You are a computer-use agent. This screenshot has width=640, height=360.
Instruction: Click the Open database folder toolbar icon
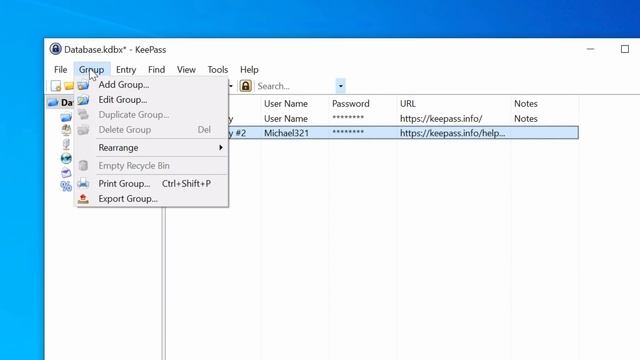pos(69,86)
